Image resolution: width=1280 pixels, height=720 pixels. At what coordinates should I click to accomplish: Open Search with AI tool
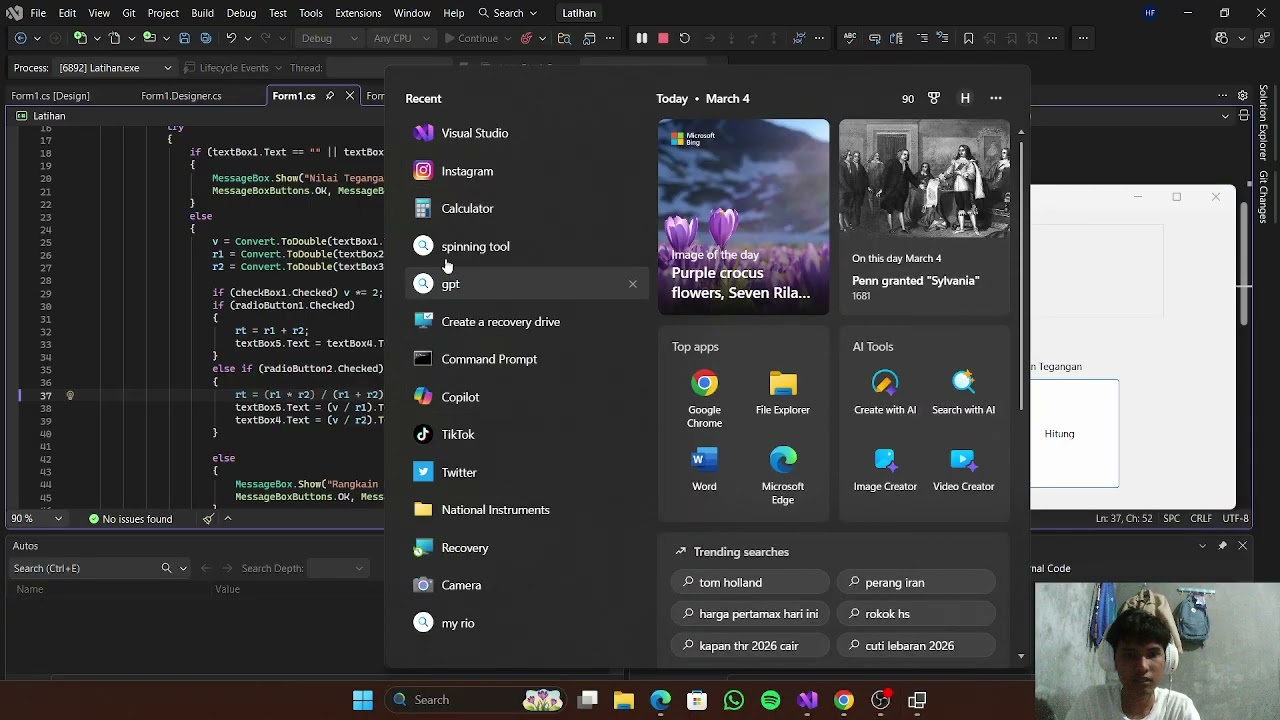(x=963, y=392)
